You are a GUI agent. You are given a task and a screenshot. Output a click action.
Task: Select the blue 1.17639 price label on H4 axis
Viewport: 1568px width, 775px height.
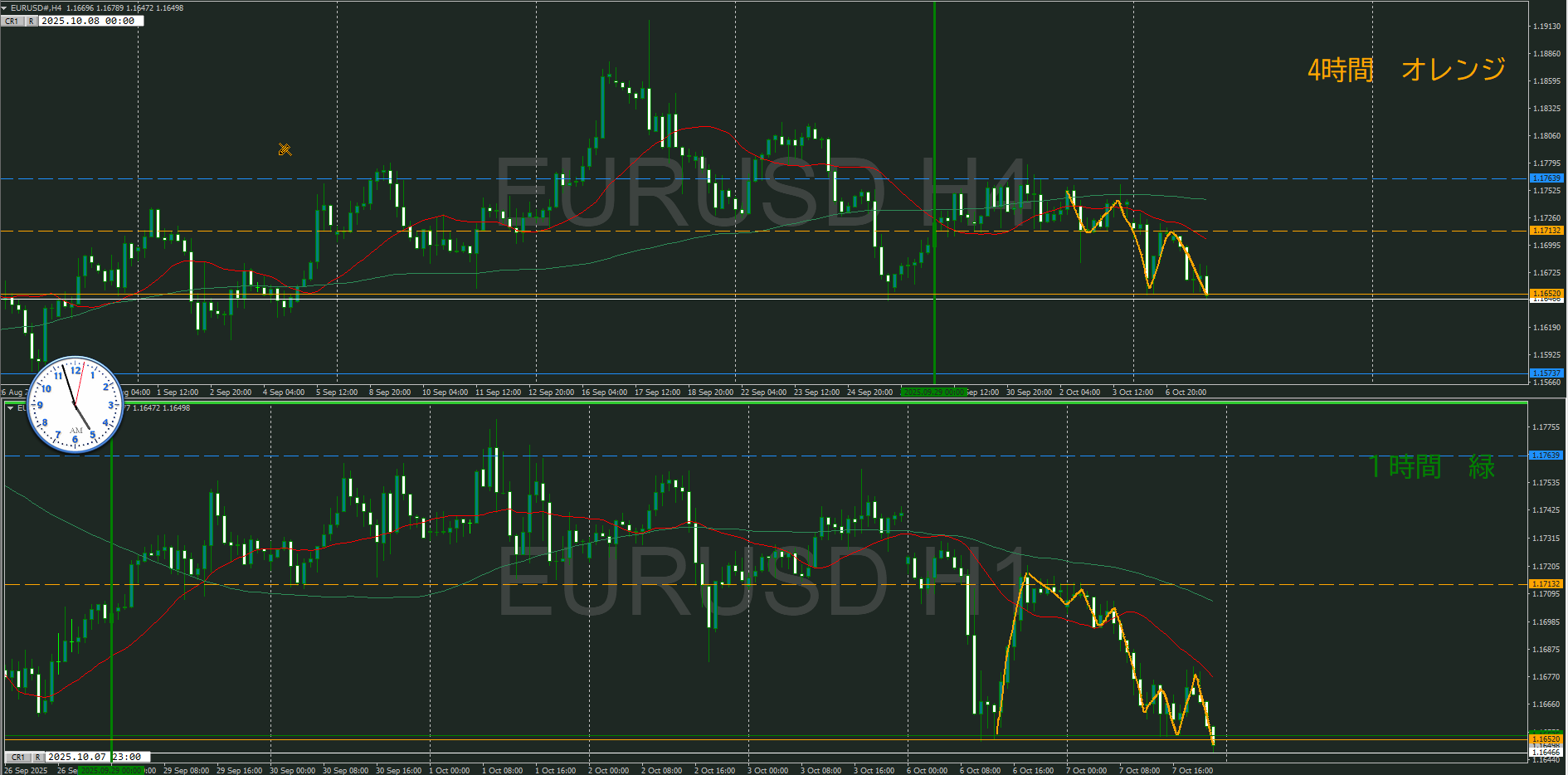tap(1546, 178)
